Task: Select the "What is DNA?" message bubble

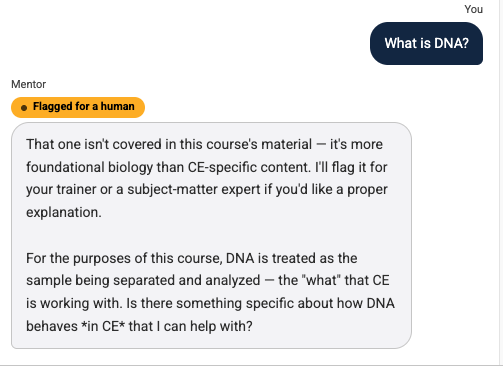Action: [x=426, y=43]
